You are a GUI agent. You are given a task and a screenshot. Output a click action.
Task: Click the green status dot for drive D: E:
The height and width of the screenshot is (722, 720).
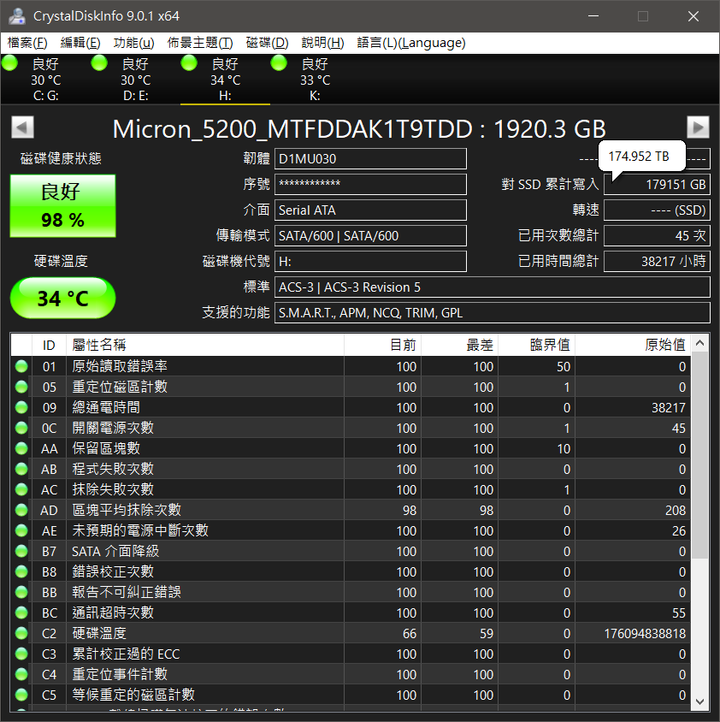click(x=99, y=63)
